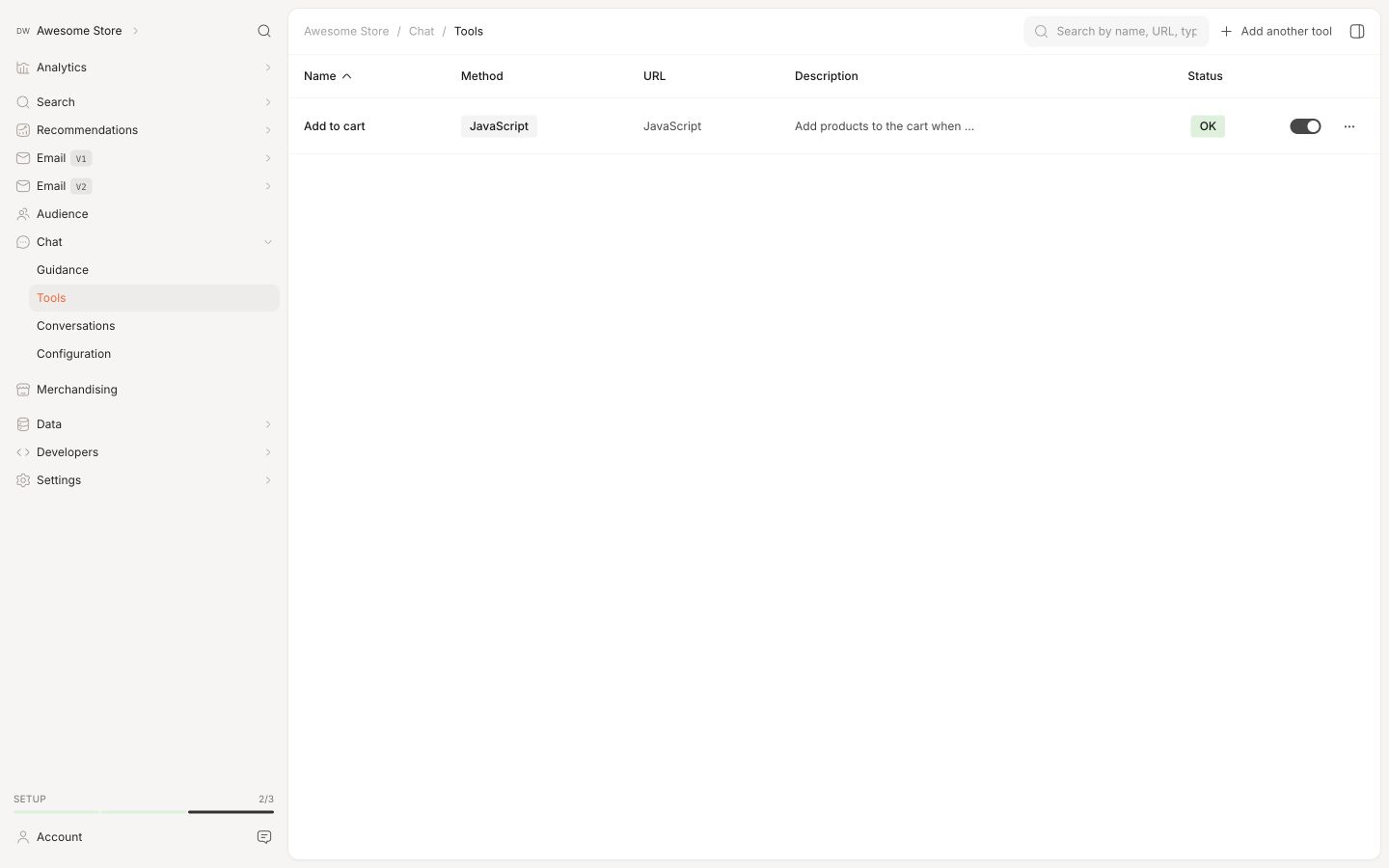
Task: Expand the Developers section chevron
Action: pyautogui.click(x=268, y=452)
